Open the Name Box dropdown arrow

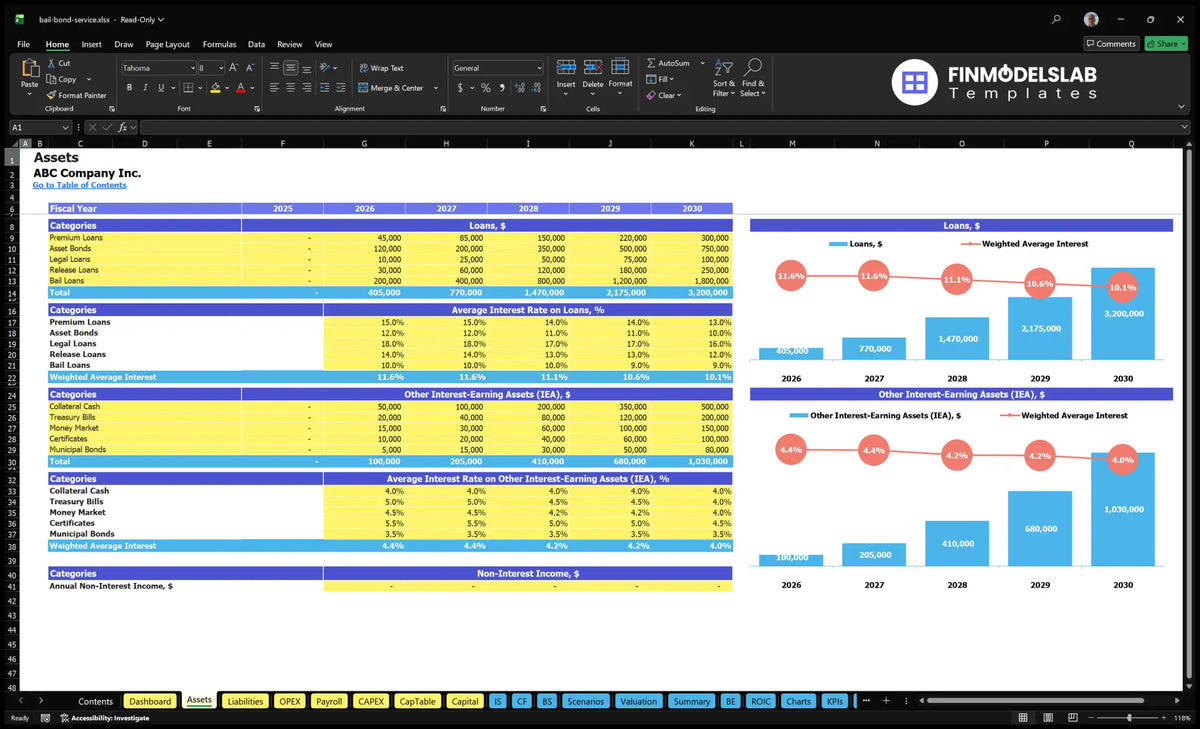tap(65, 127)
